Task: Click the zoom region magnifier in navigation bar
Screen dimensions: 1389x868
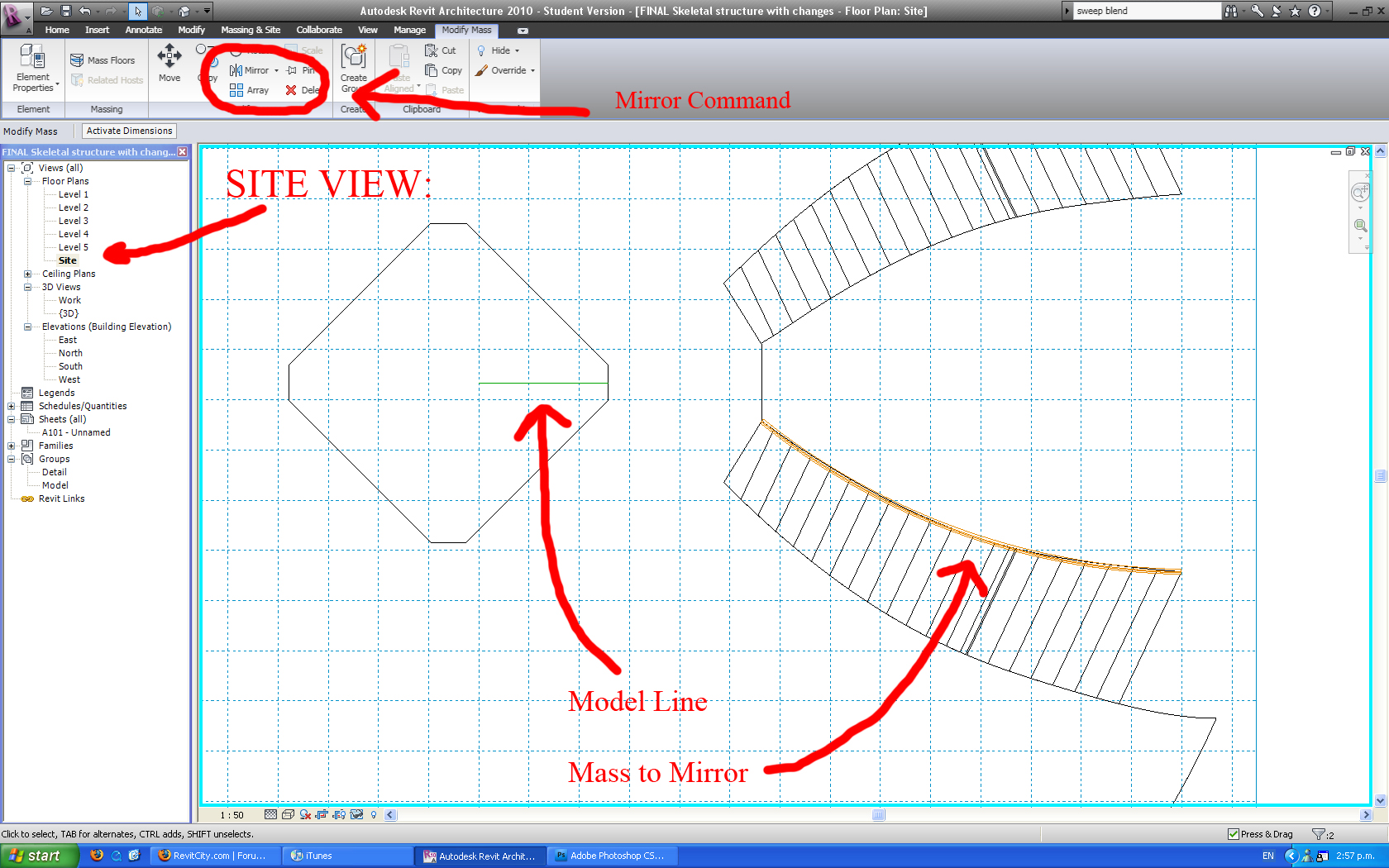Action: click(x=1360, y=226)
